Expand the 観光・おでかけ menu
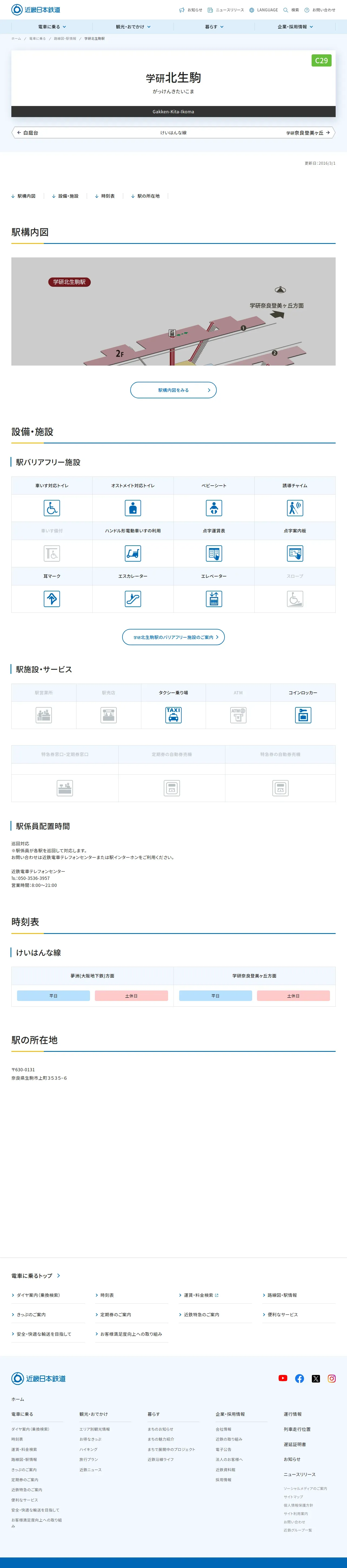Viewport: 347px width, 1568px height. 133,27
